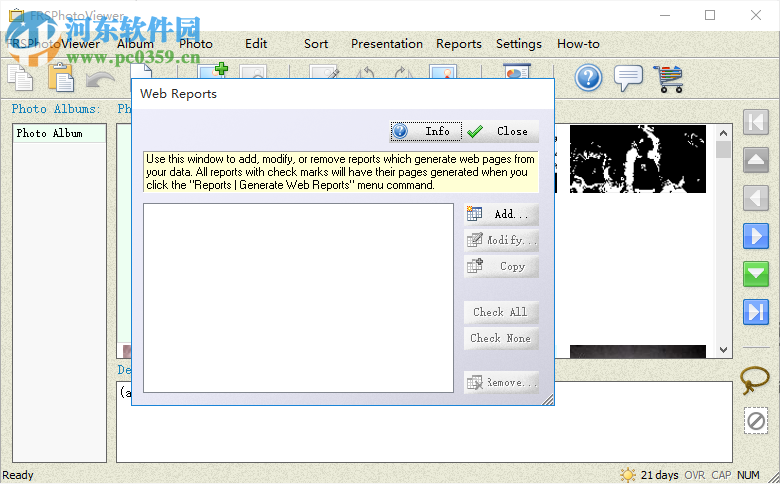780x484 pixels.
Task: Go to previous photo left-arrow button
Action: pyautogui.click(x=756, y=198)
